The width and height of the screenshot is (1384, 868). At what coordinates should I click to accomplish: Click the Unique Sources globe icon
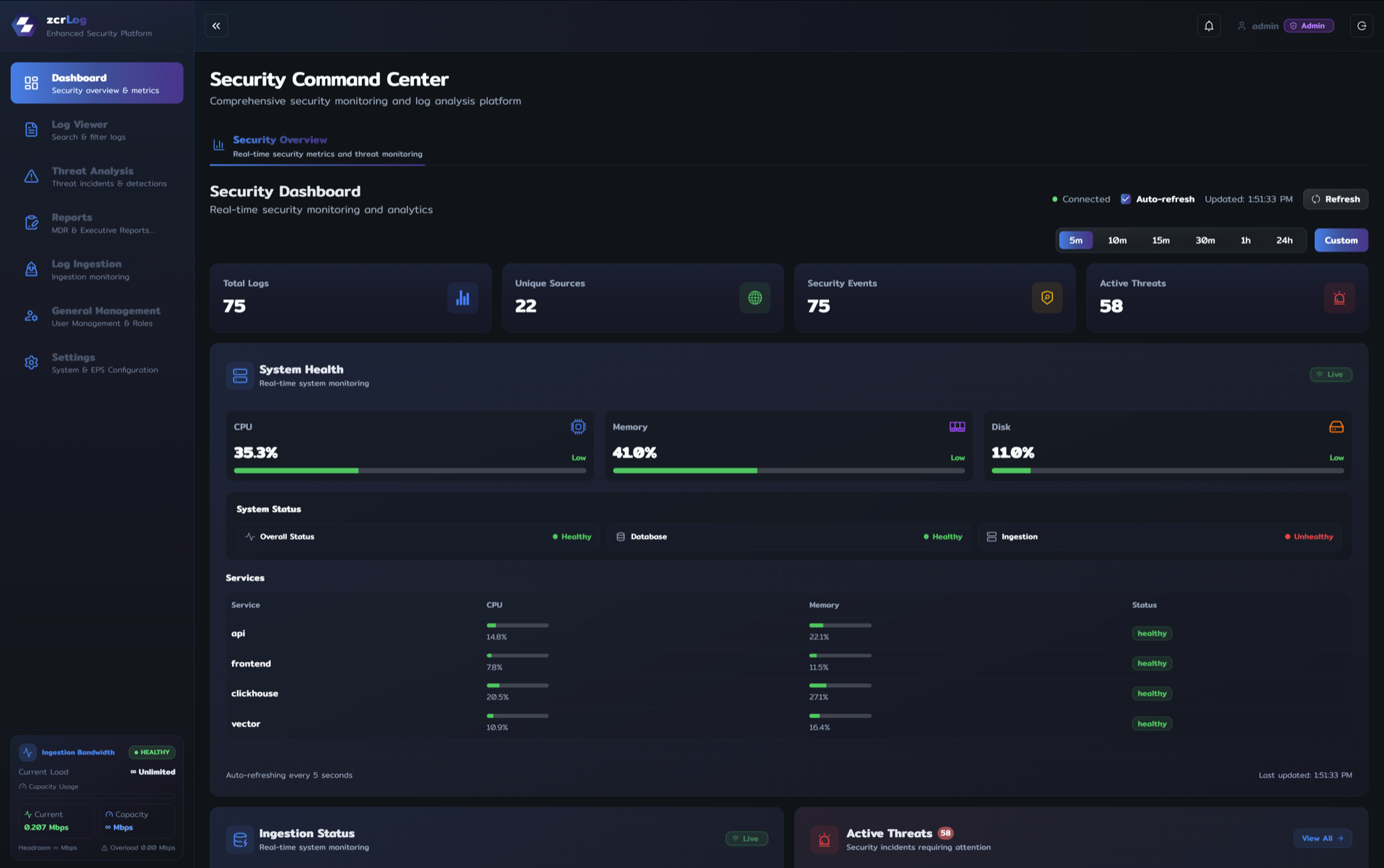pyautogui.click(x=755, y=298)
